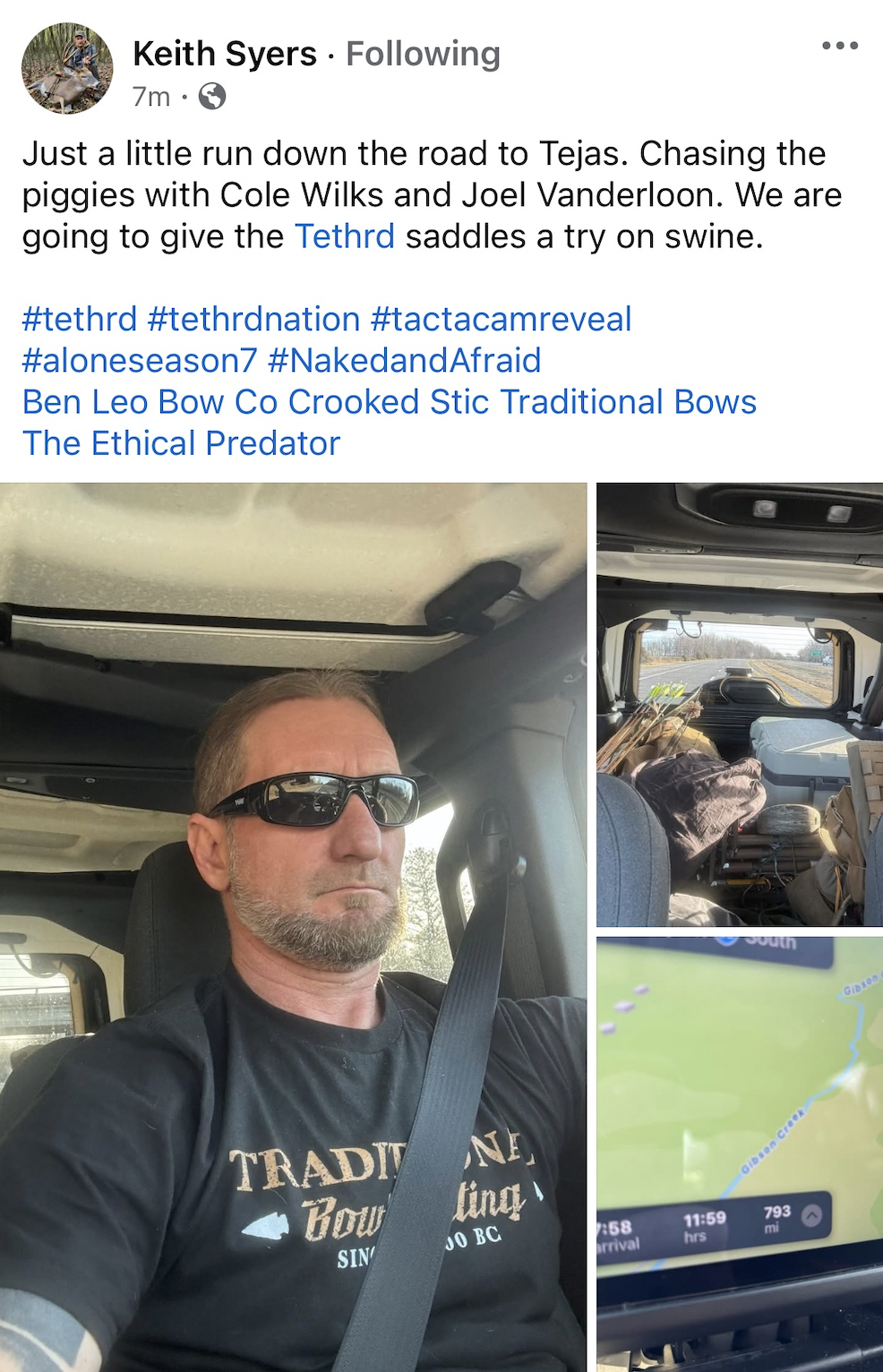Open the #aloneseason7 hashtag

tap(140, 360)
